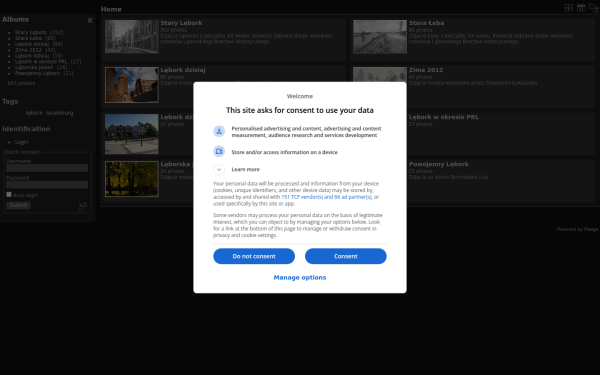Click the forgot password key icon

[83, 207]
